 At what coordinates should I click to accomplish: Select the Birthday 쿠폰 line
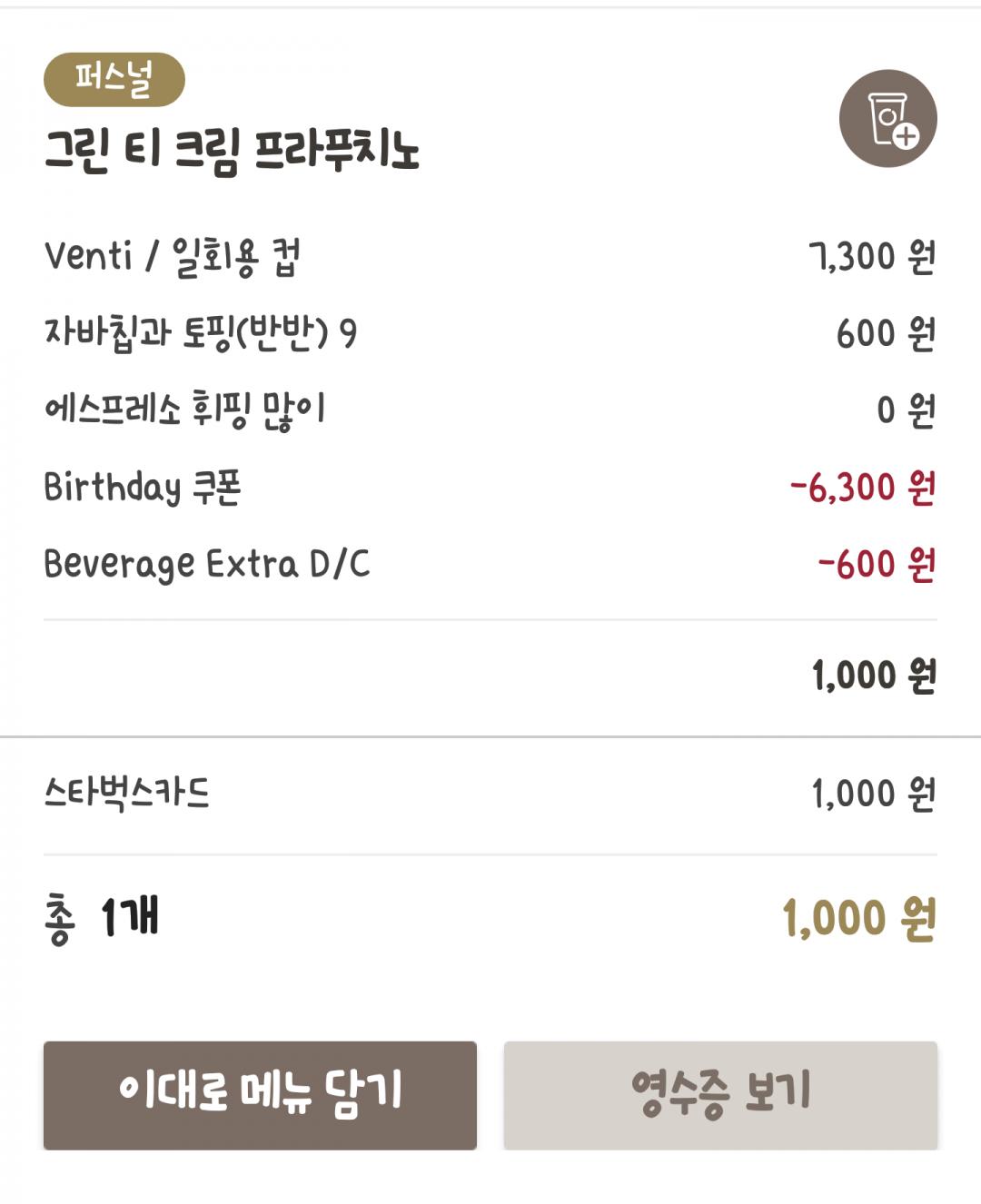142,488
